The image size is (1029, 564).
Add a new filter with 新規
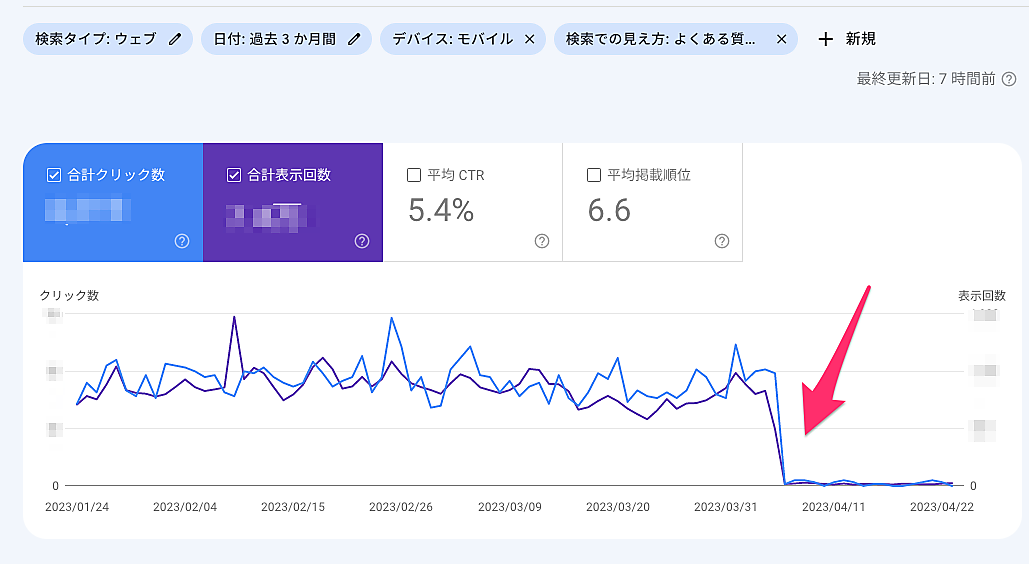click(847, 39)
